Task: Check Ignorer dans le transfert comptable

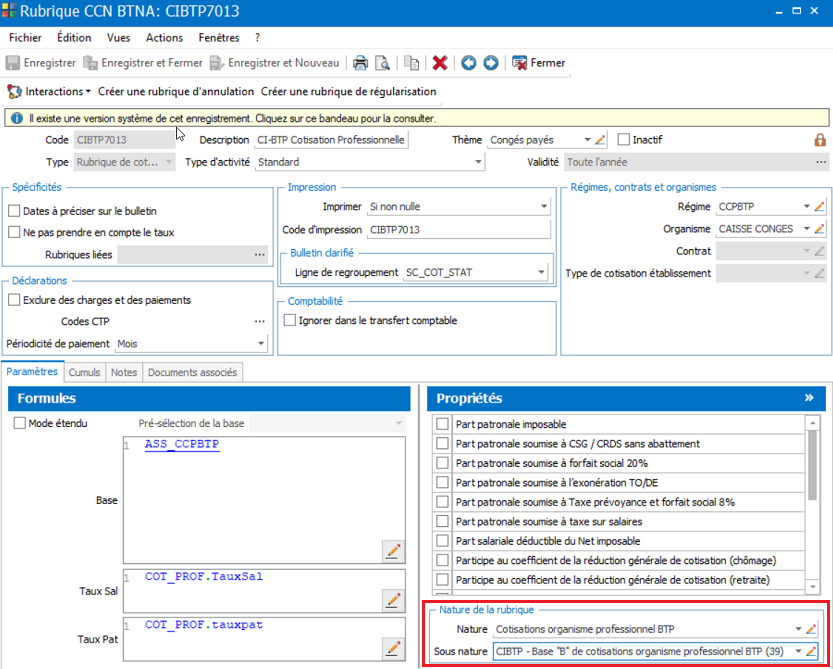Action: pos(290,321)
